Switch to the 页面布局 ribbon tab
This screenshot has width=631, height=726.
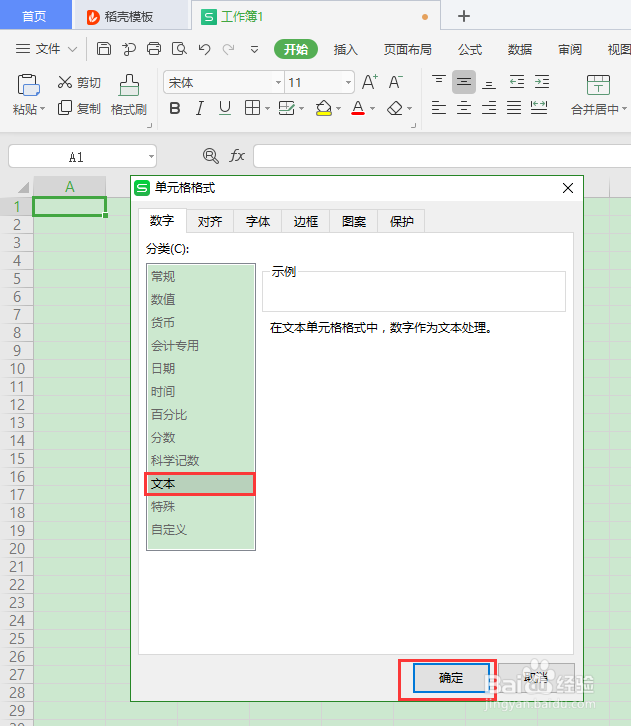pos(407,49)
